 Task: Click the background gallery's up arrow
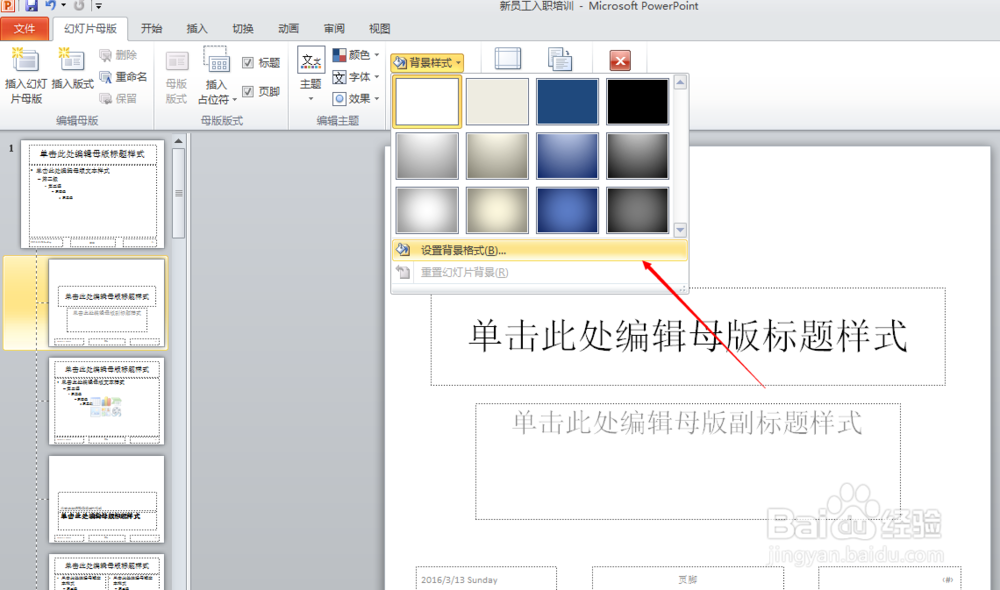click(x=680, y=82)
